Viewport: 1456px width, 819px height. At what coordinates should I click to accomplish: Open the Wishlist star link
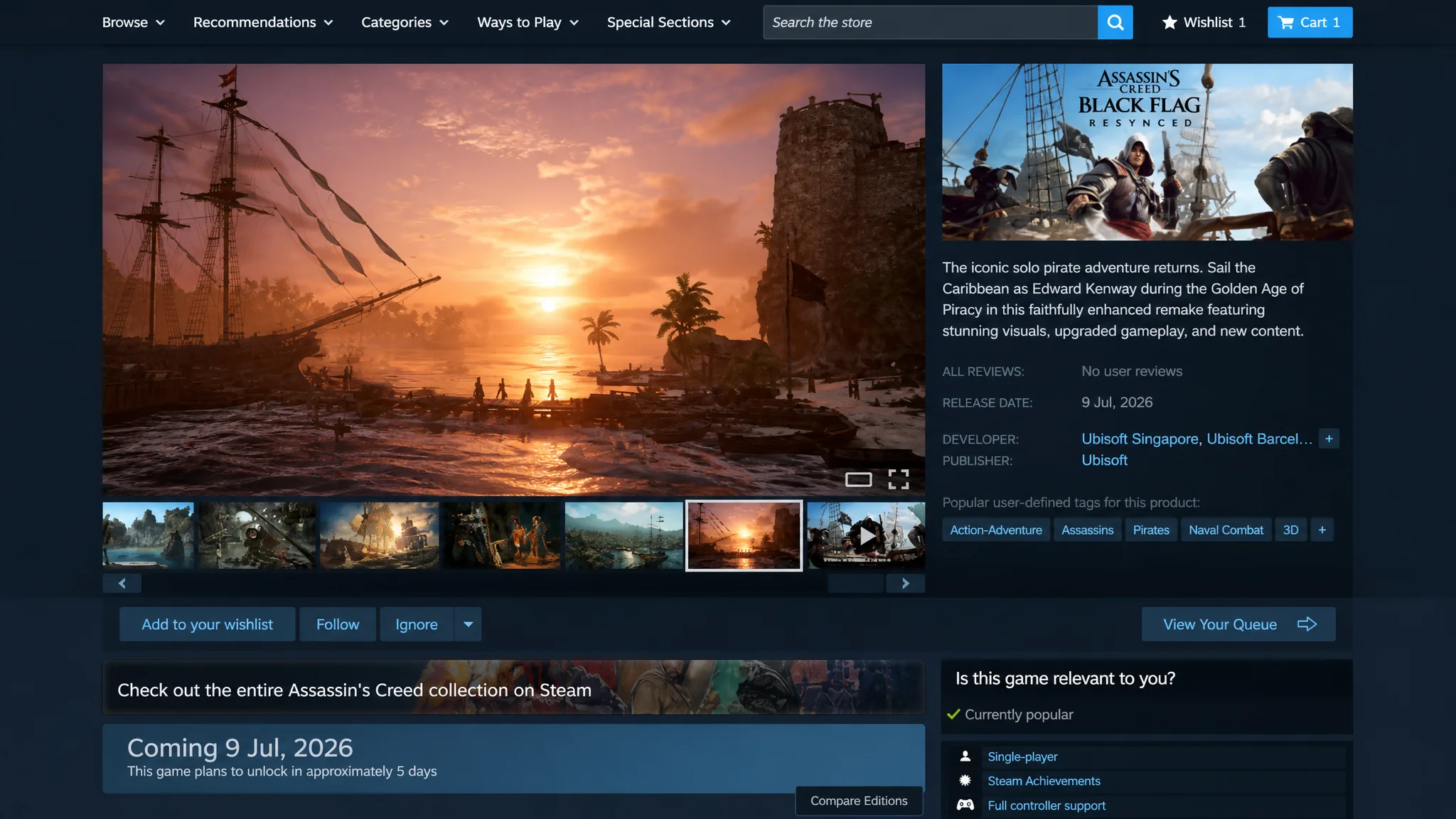[x=1203, y=22]
